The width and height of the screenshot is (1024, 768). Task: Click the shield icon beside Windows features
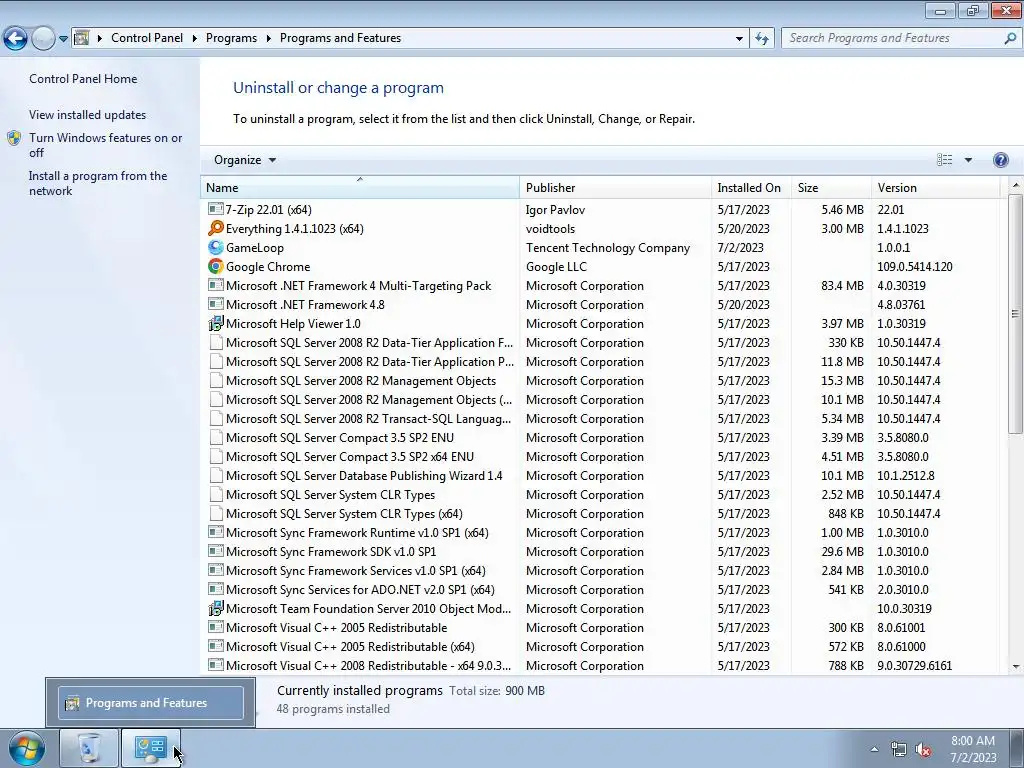[x=14, y=138]
